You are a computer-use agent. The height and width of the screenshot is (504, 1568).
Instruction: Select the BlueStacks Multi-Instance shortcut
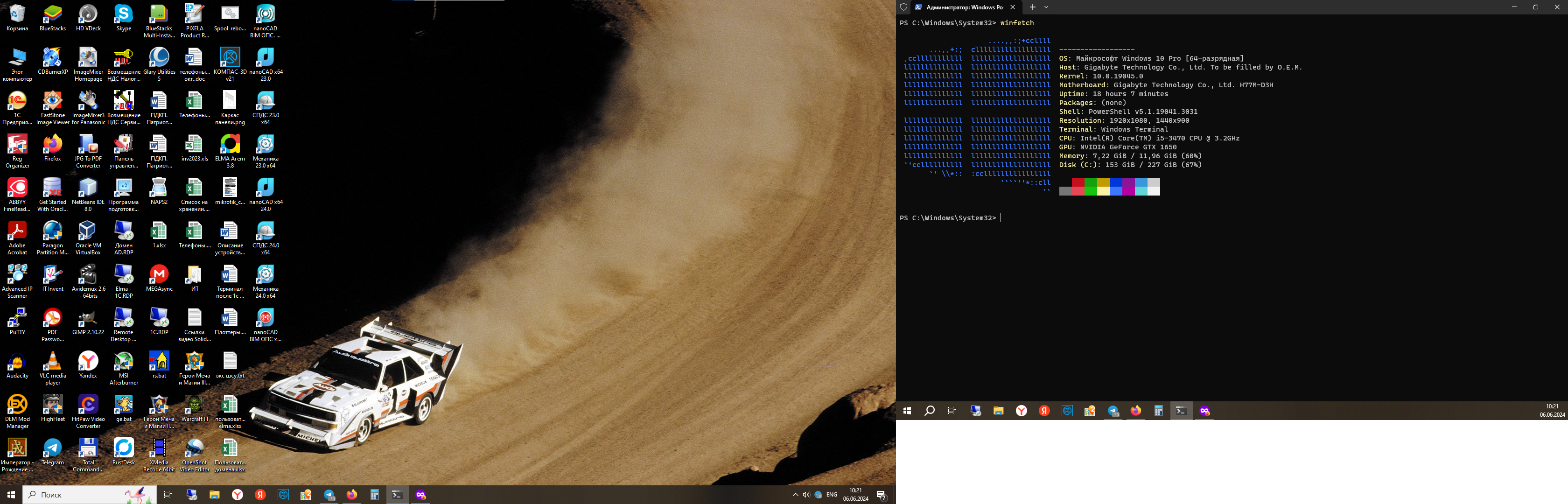(159, 21)
